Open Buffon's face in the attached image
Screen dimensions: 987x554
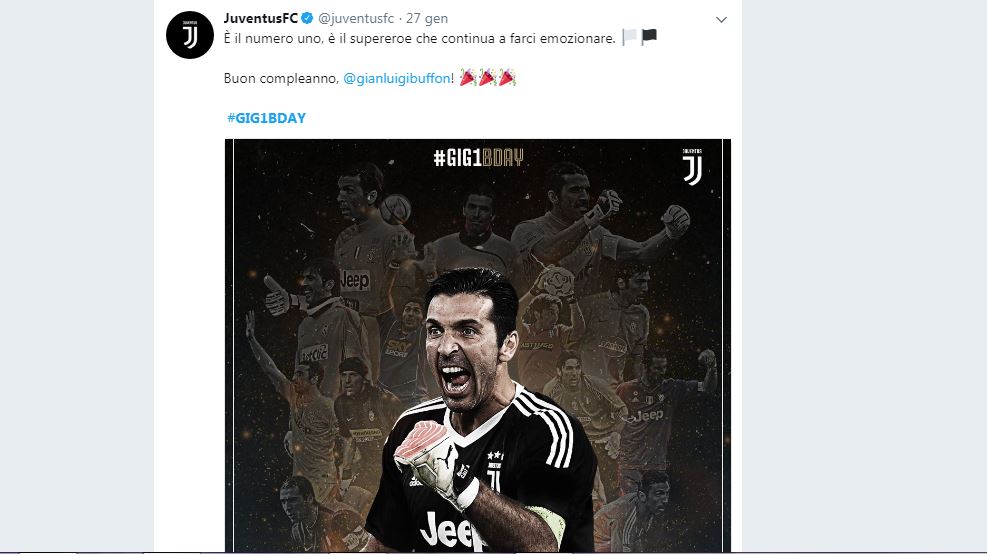464,343
